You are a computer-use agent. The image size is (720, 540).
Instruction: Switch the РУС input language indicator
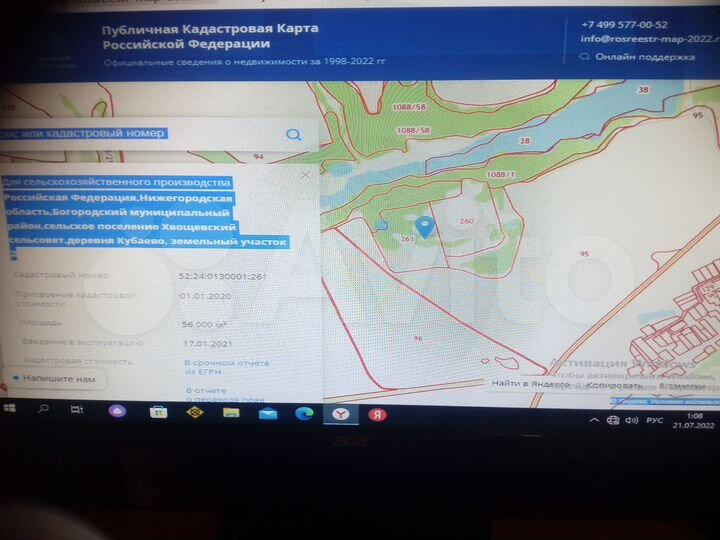(x=655, y=420)
